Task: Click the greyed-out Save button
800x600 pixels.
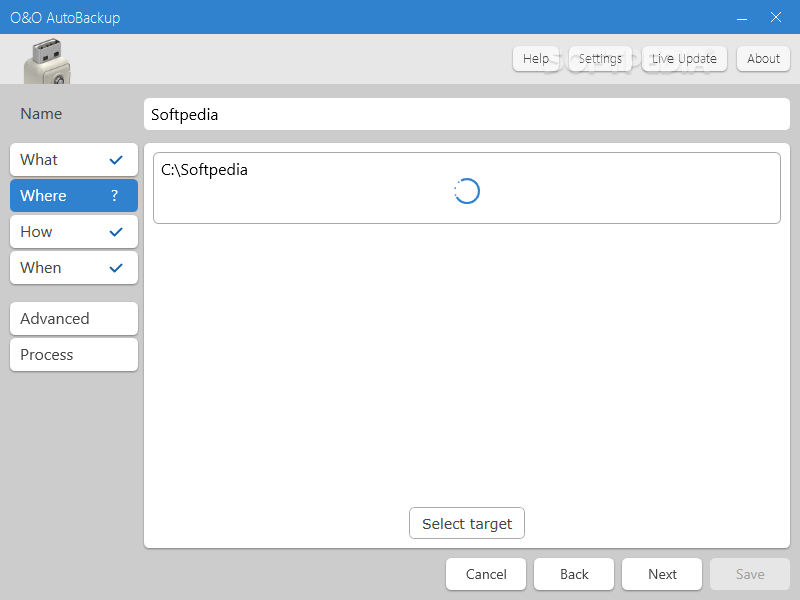Action: pos(750,574)
